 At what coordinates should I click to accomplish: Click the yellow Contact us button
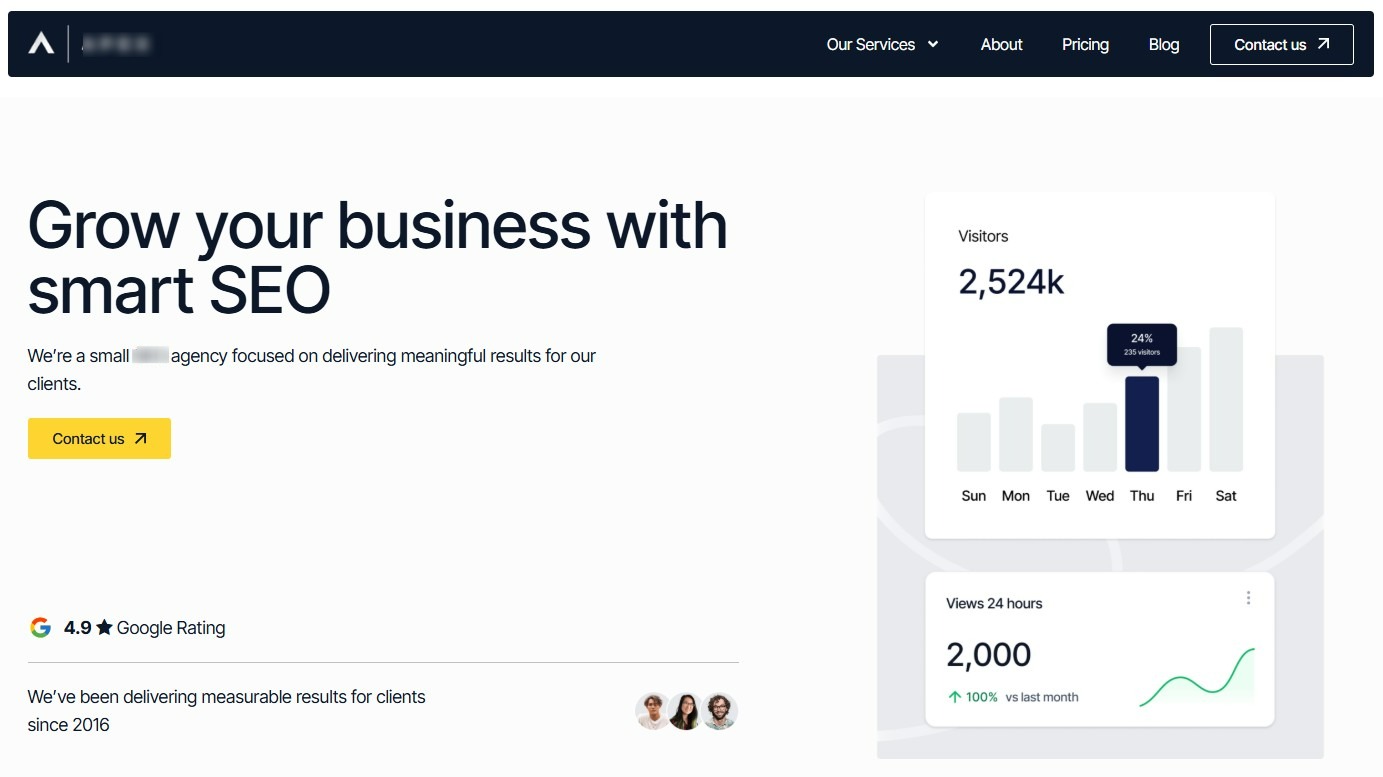tap(99, 438)
